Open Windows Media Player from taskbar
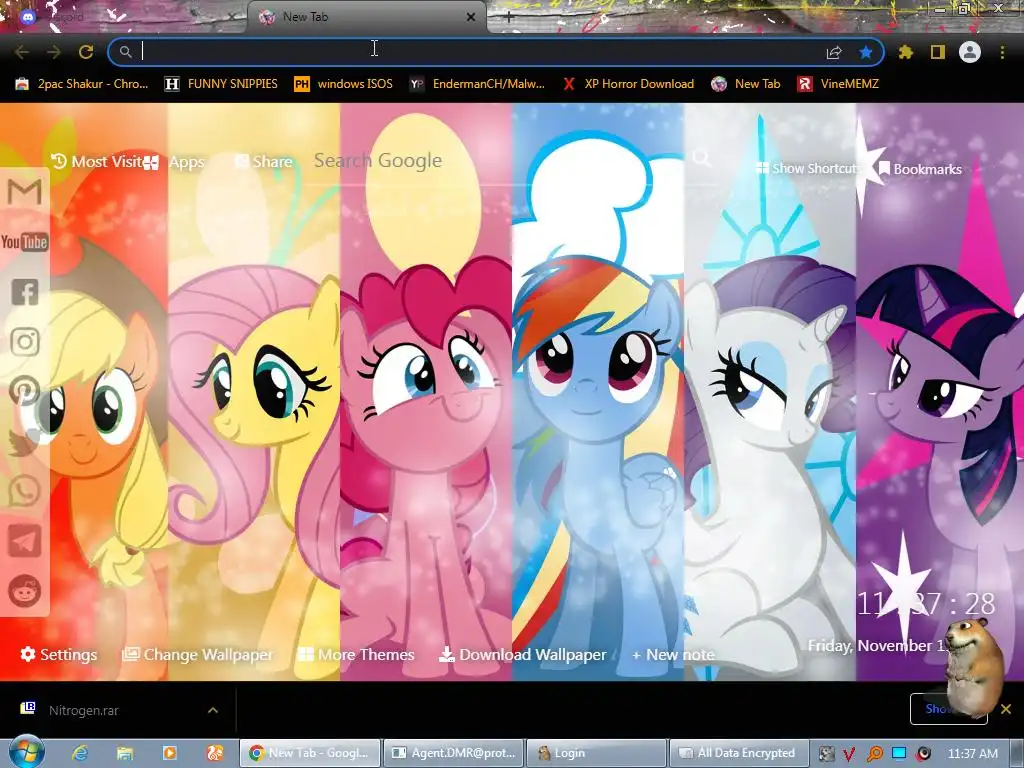This screenshot has height=768, width=1024. (170, 753)
